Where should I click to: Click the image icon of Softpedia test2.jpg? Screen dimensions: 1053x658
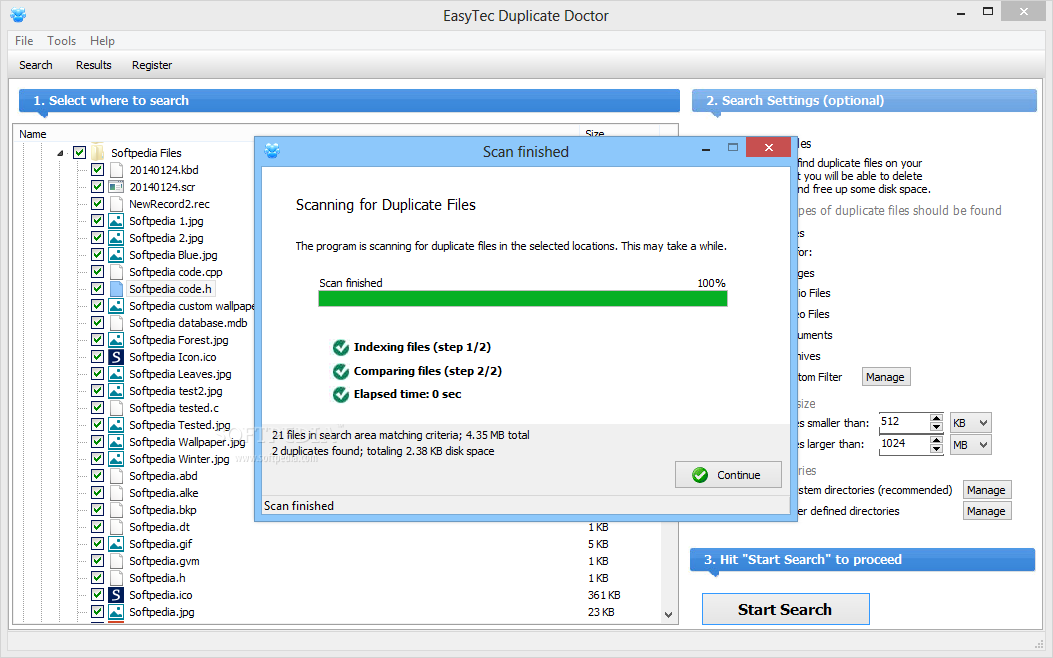(116, 391)
